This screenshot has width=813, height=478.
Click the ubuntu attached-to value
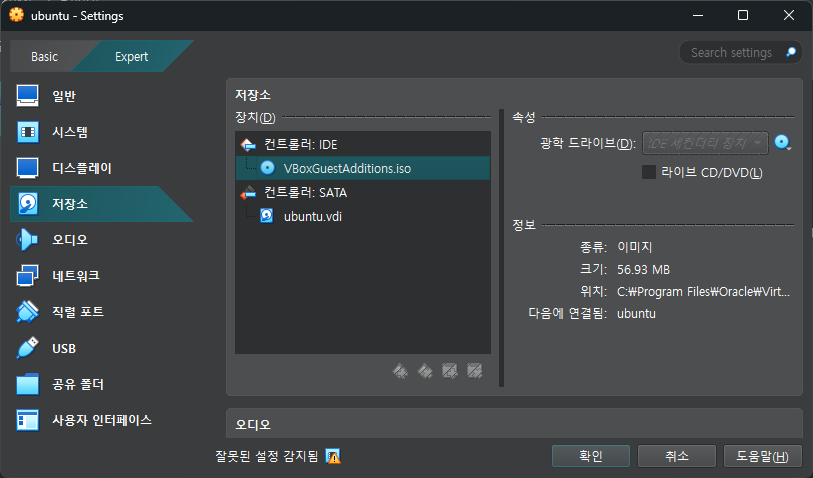(x=636, y=314)
